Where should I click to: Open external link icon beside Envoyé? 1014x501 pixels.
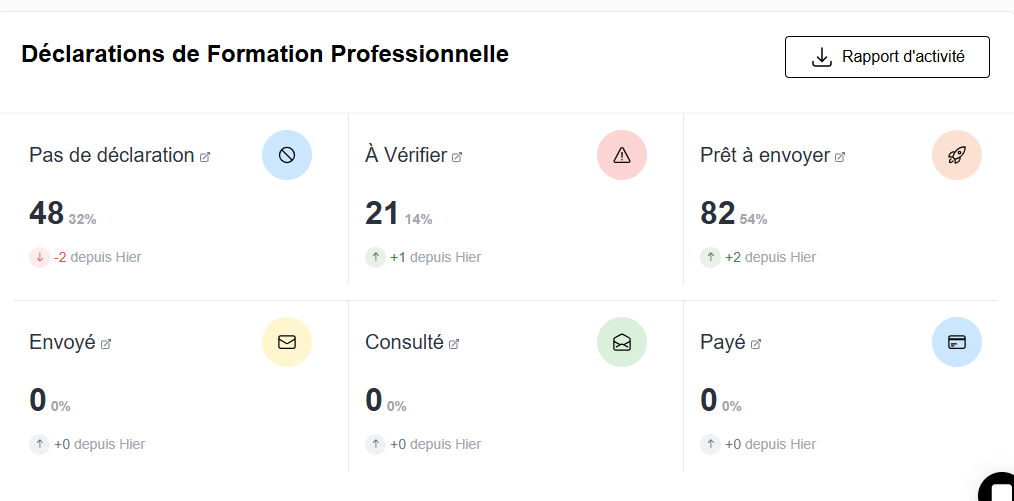(106, 344)
